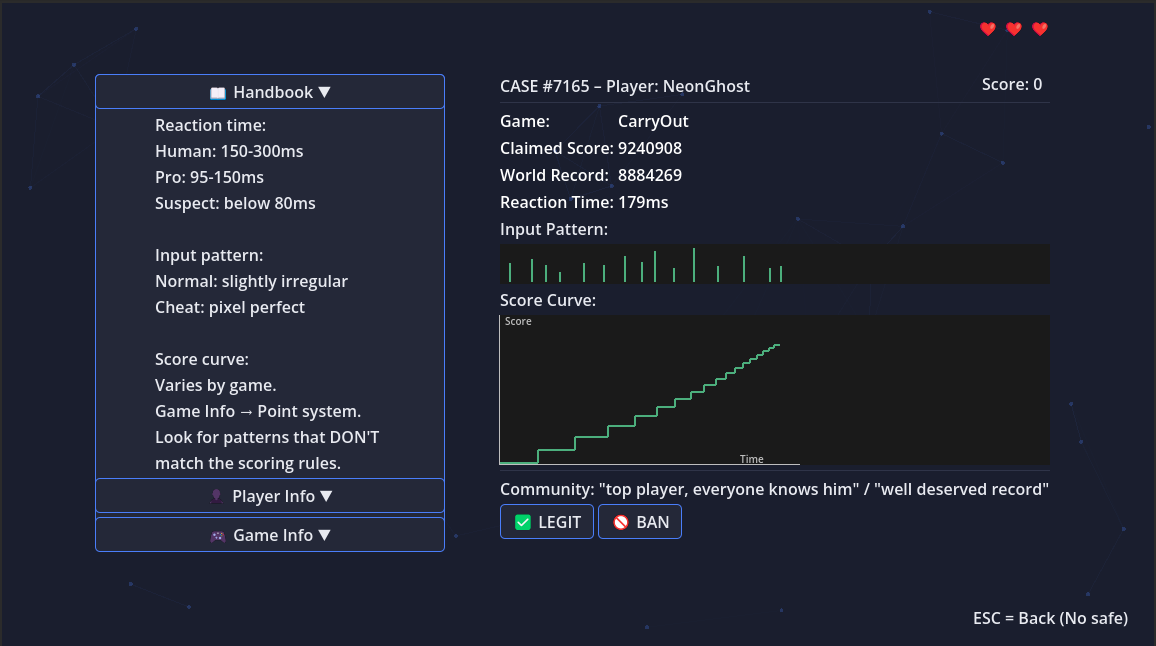The width and height of the screenshot is (1156, 646).
Task: Click the Score: 0 counter
Action: [x=1012, y=85]
